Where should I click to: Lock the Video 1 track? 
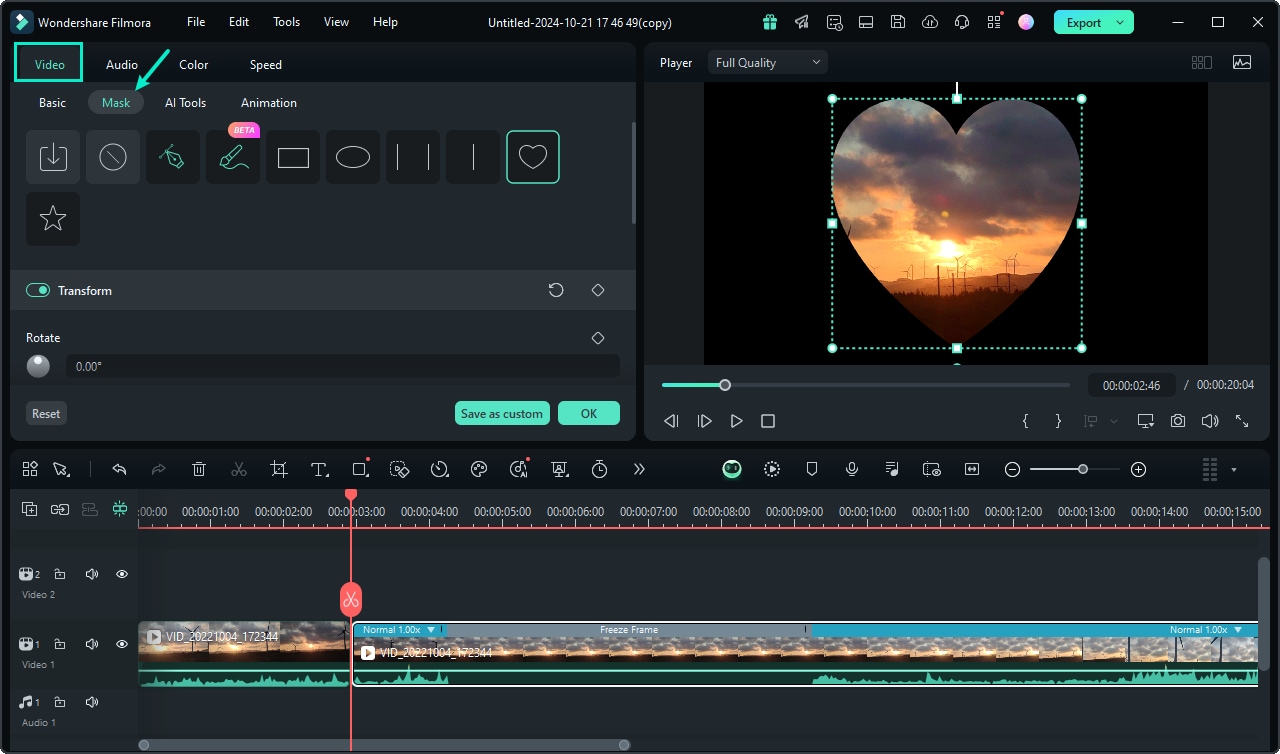[60, 644]
